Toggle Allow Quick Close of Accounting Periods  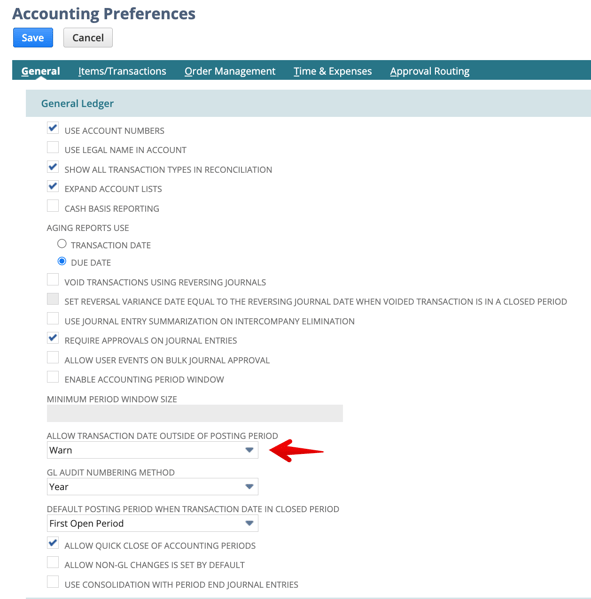coord(53,542)
